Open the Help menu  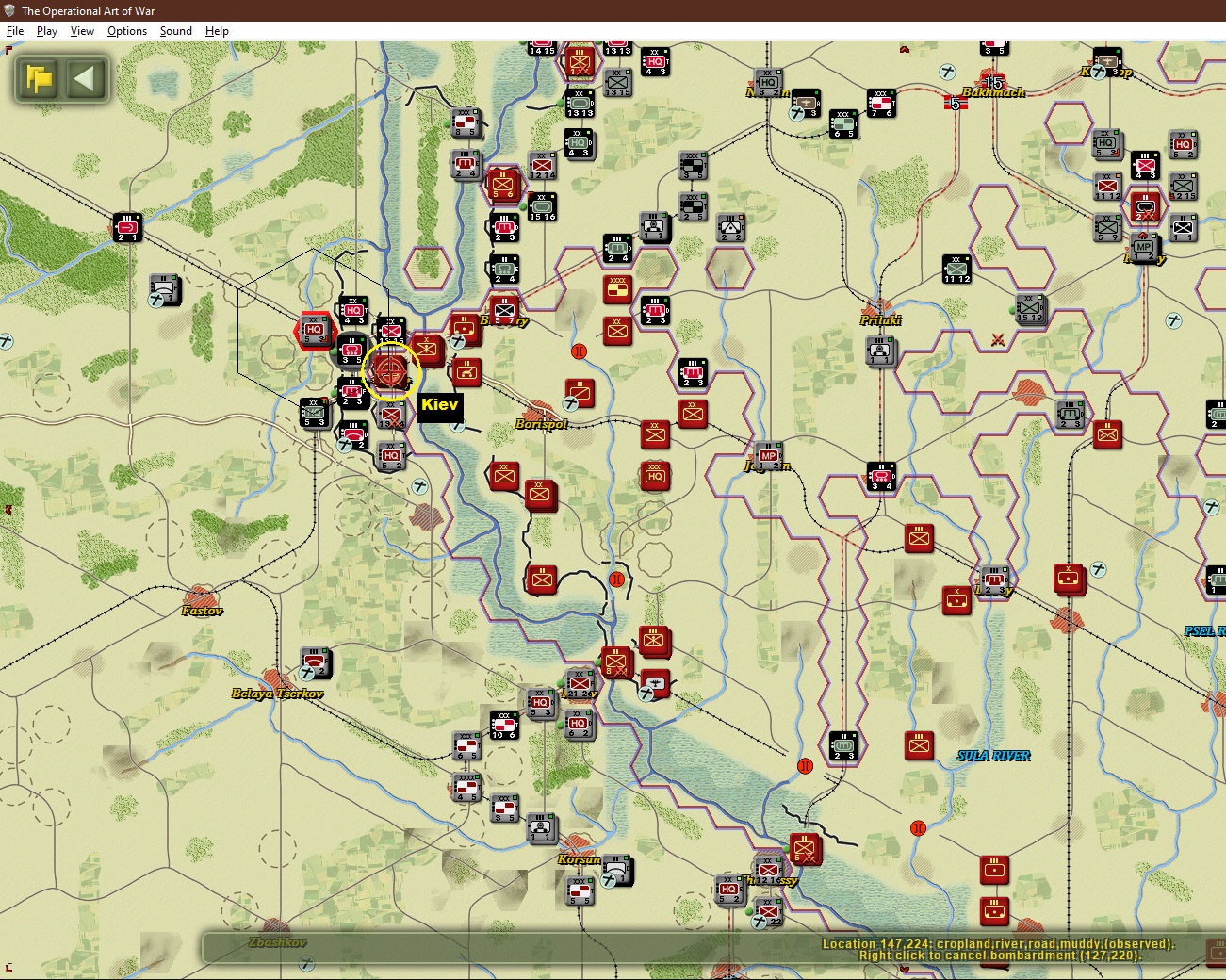(x=217, y=31)
